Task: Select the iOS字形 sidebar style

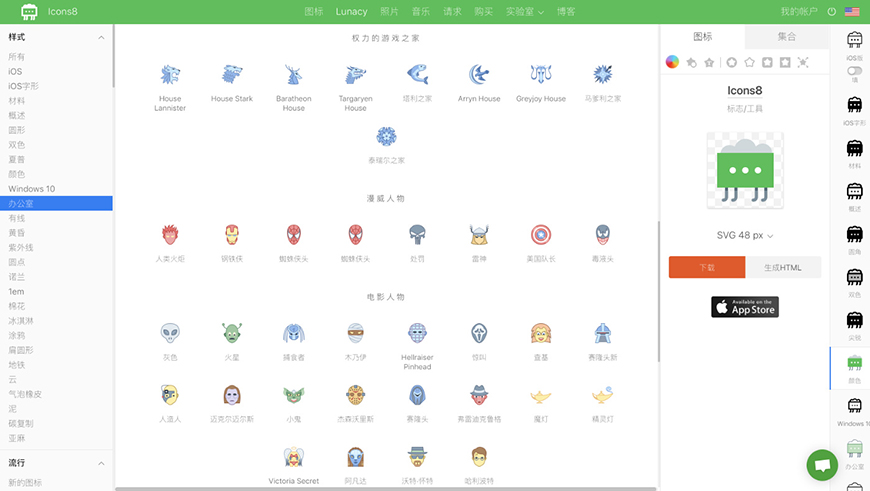Action: tap(23, 86)
